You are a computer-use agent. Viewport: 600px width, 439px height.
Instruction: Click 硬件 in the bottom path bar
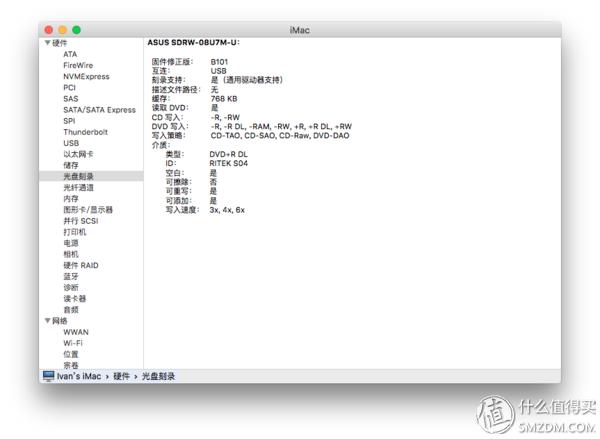[x=121, y=376]
